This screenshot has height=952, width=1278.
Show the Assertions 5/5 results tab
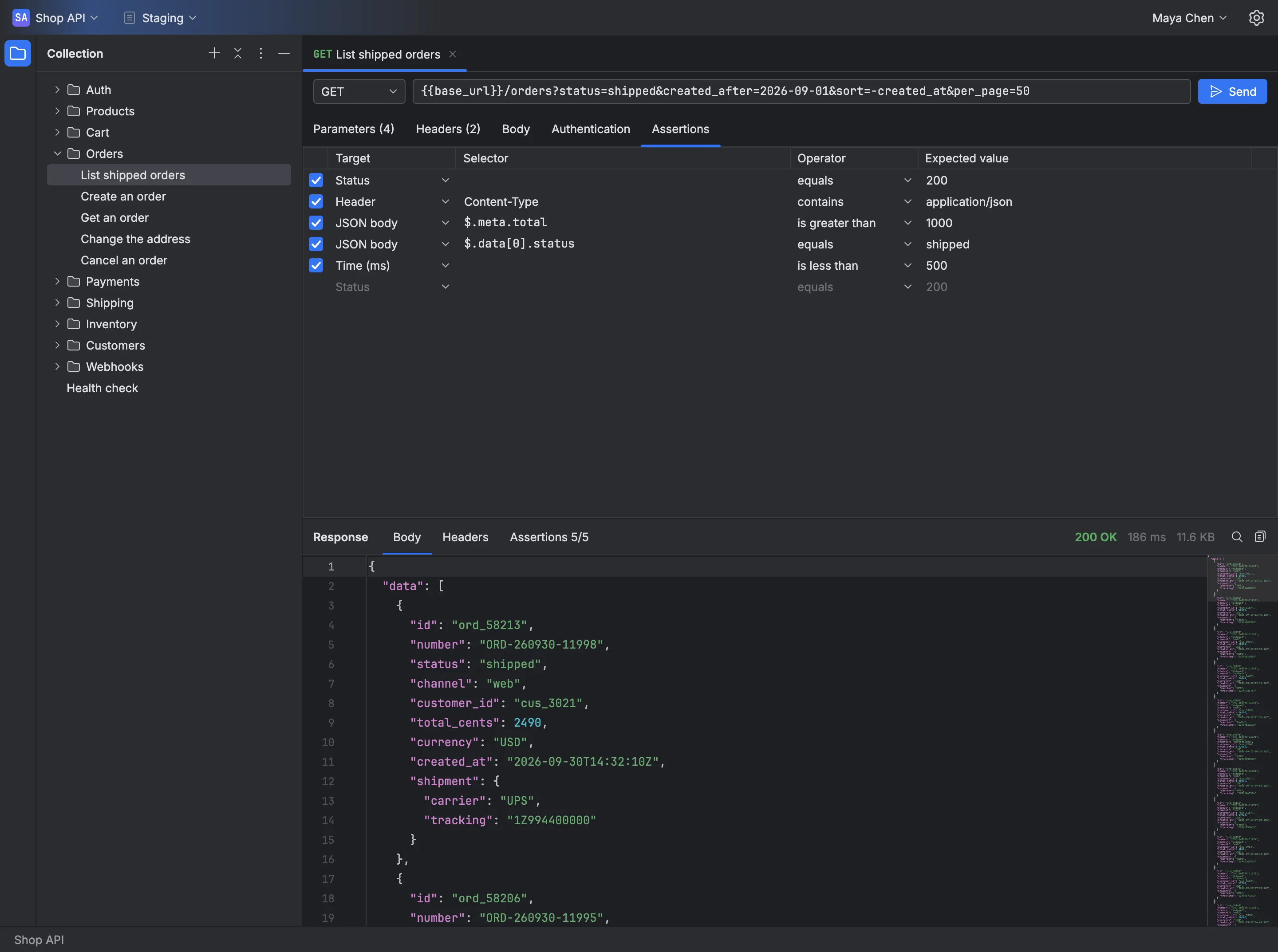click(x=549, y=537)
